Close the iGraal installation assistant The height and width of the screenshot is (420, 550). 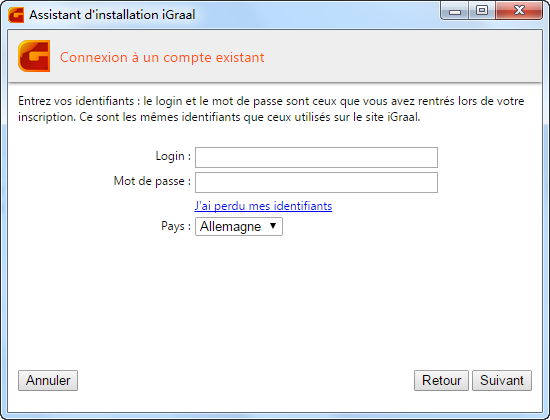click(x=519, y=11)
